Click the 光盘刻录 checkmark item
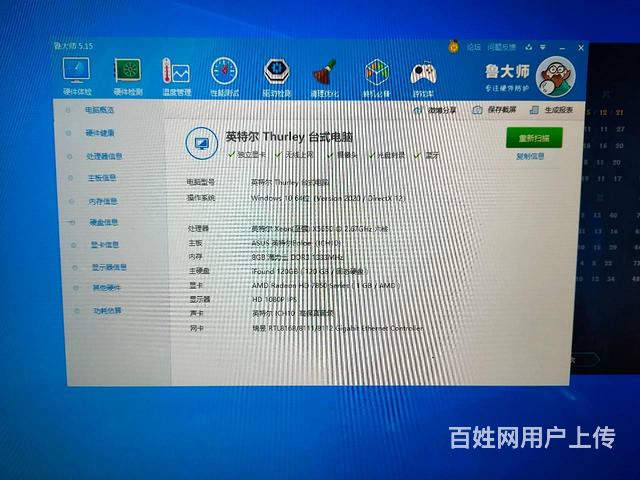640x480 pixels. [387, 155]
